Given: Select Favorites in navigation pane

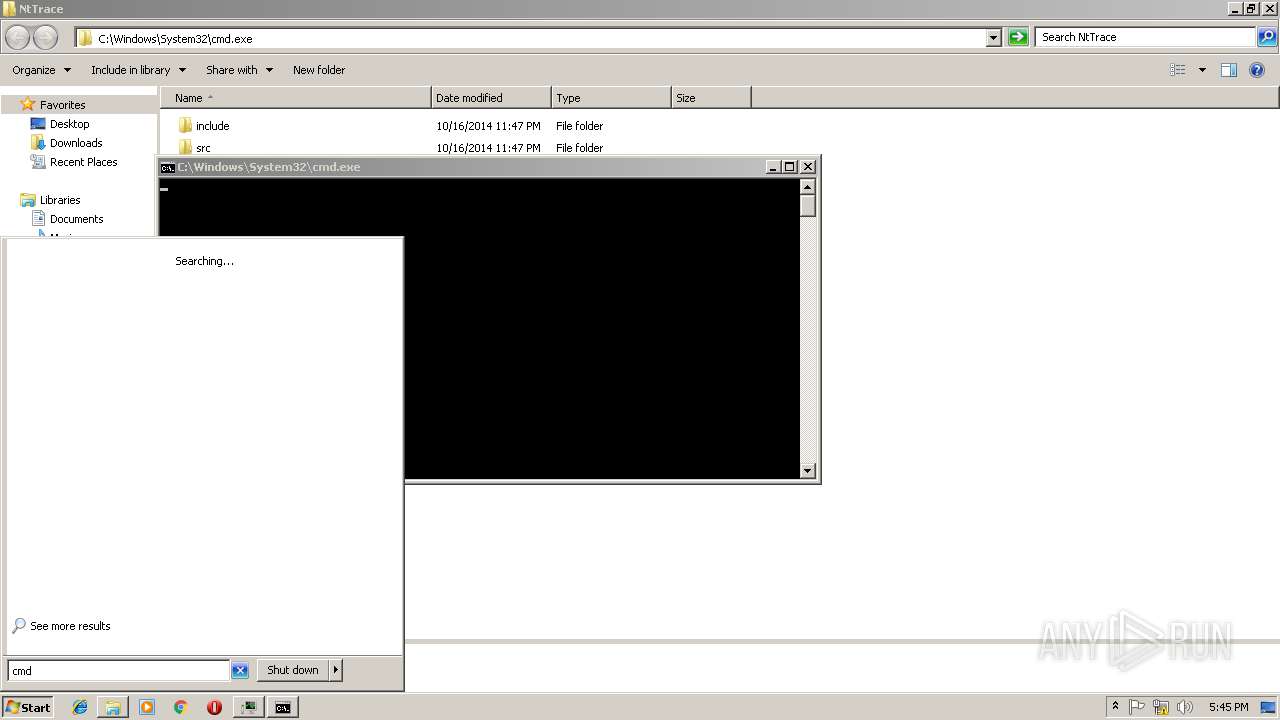Looking at the screenshot, I should [62, 105].
